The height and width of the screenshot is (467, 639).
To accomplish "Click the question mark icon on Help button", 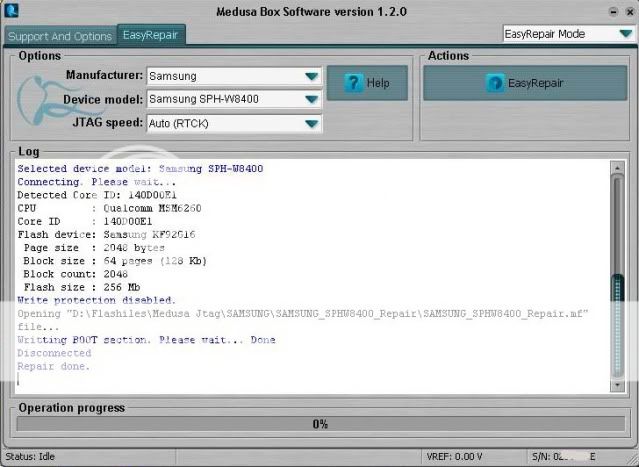I will click(353, 83).
